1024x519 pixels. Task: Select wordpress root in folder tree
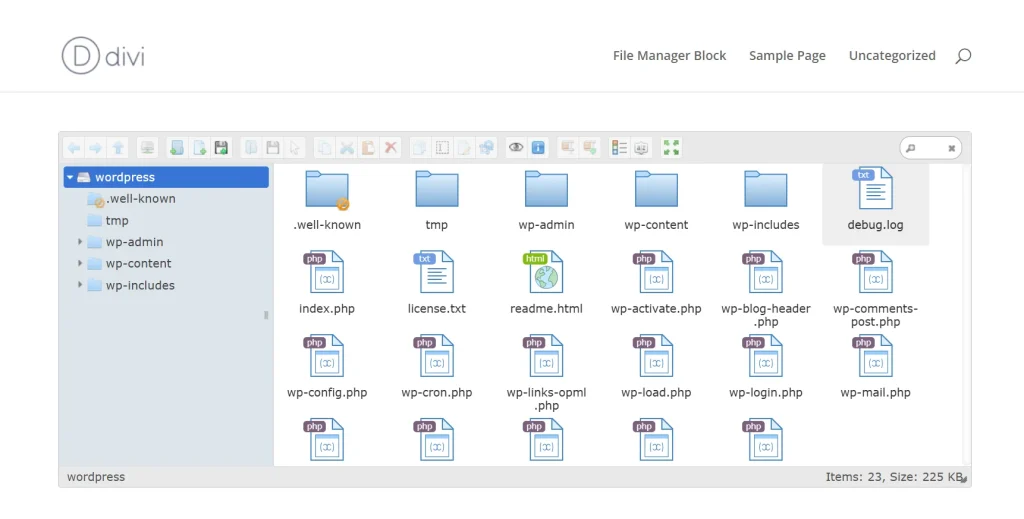click(x=166, y=177)
